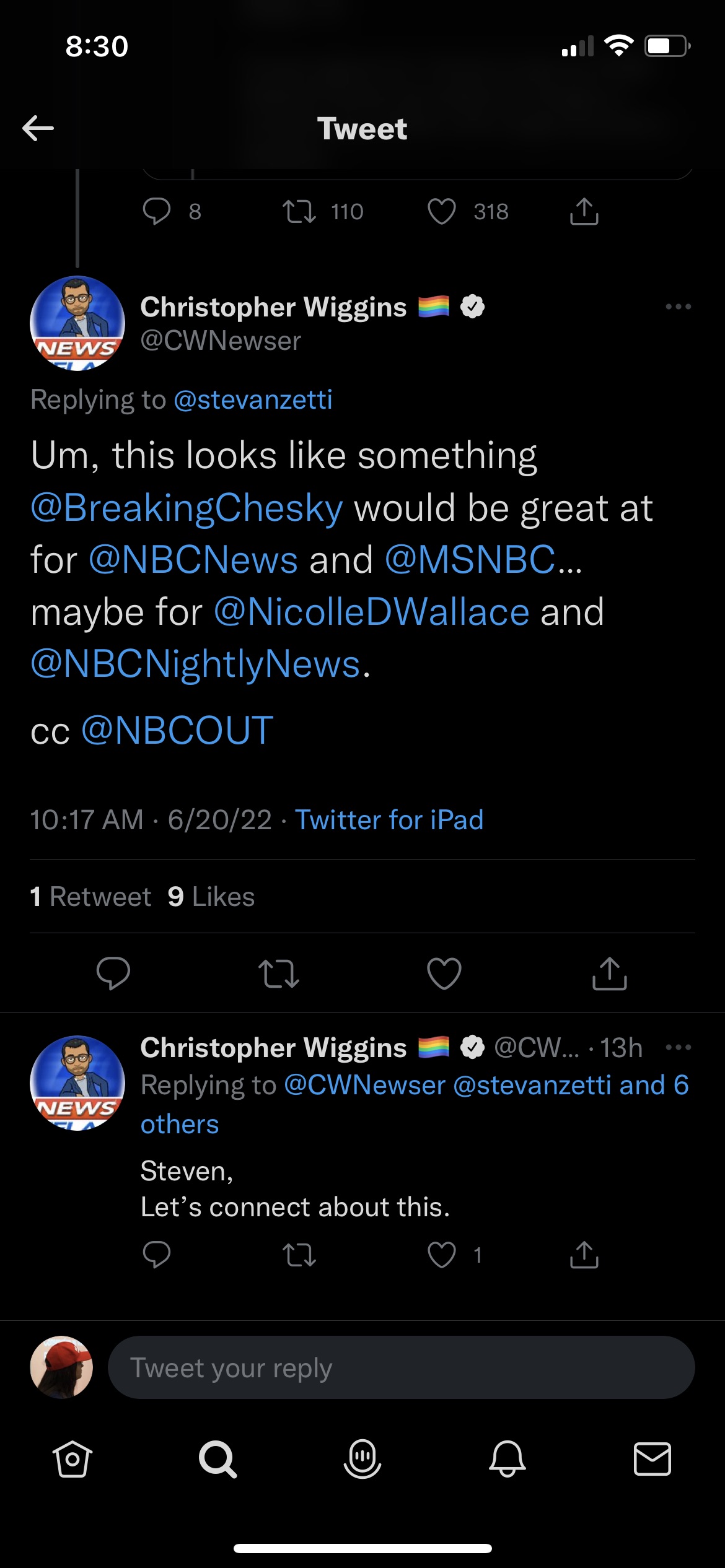Share the parent tweet with 318 likes
Viewport: 725px width, 1568px height.
pos(584,212)
